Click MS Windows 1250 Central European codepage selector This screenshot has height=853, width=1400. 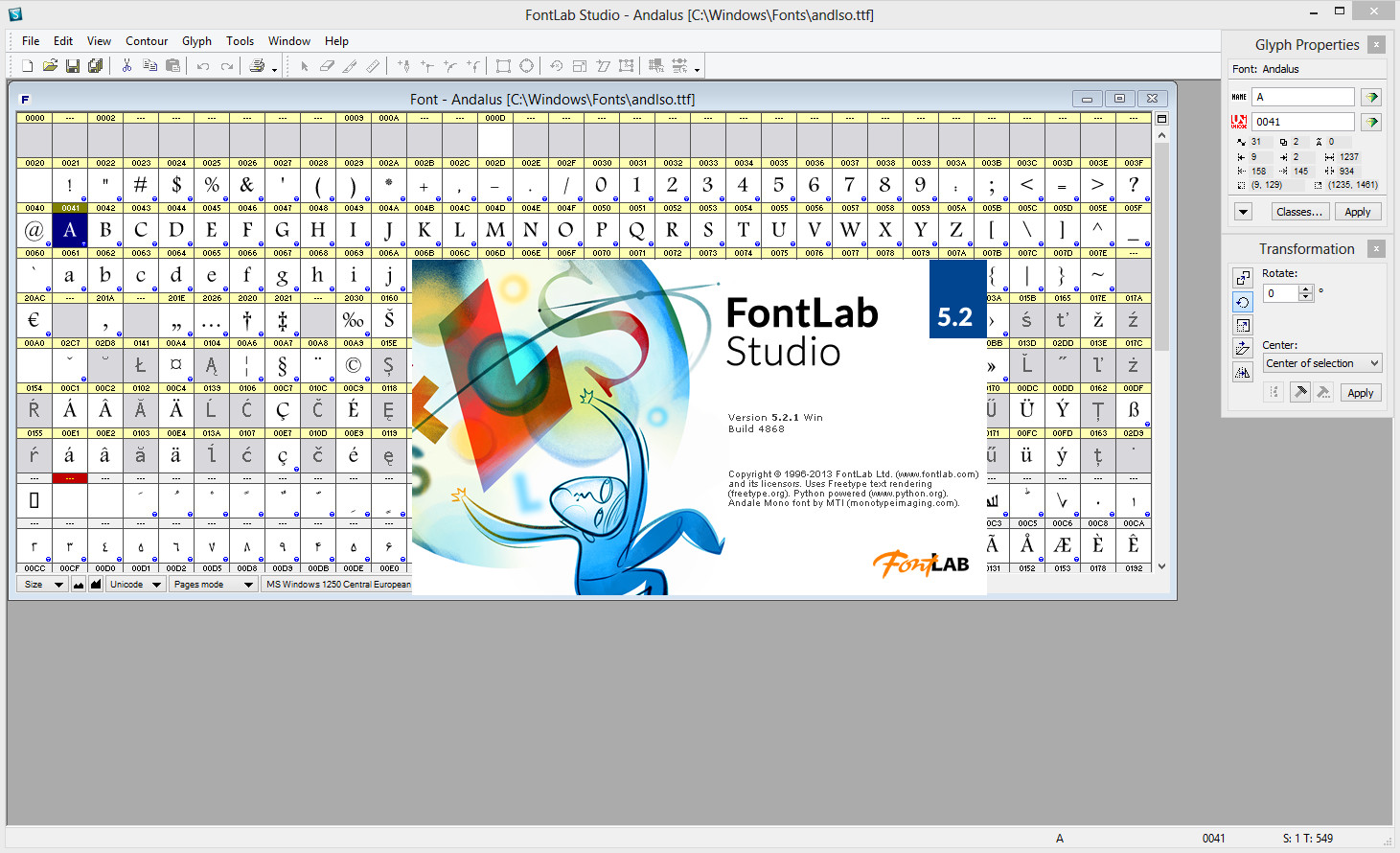[x=337, y=585]
